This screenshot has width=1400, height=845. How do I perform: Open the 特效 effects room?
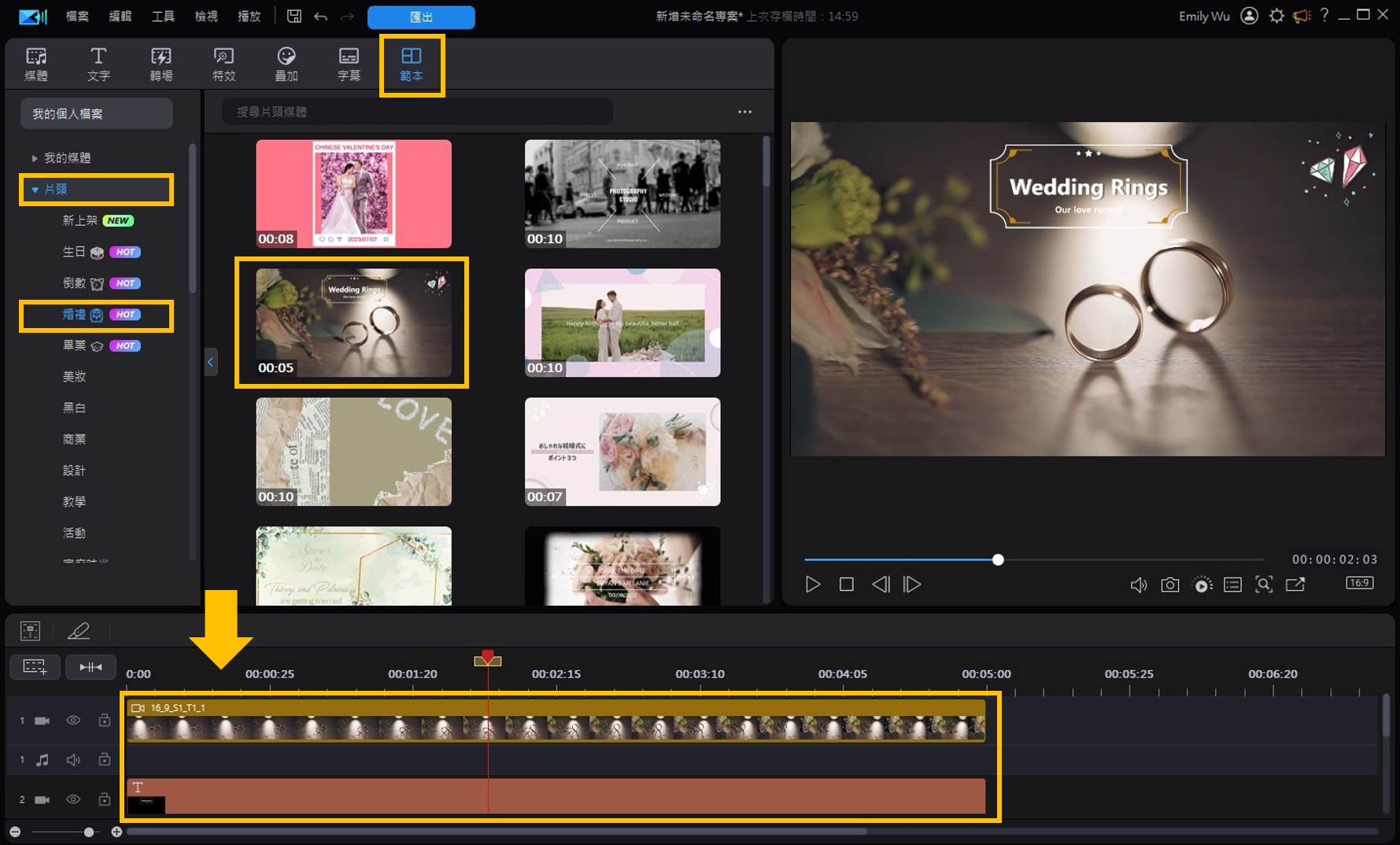coord(223,64)
